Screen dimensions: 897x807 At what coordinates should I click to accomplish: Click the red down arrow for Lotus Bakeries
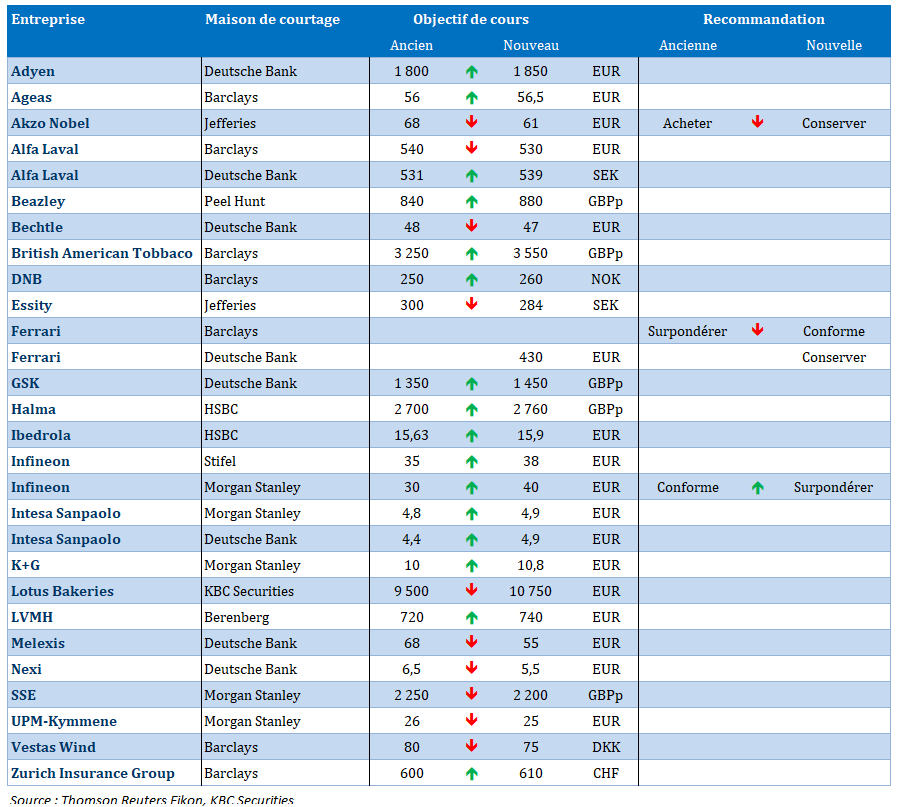[471, 590]
